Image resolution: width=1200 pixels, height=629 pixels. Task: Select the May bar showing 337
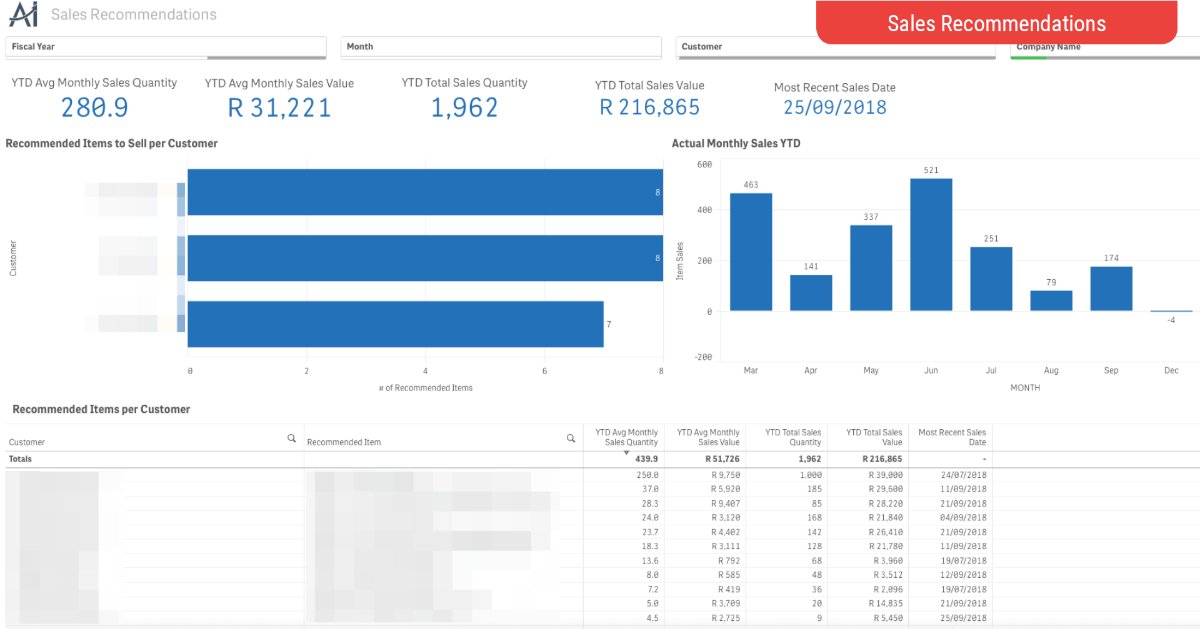[x=871, y=268]
